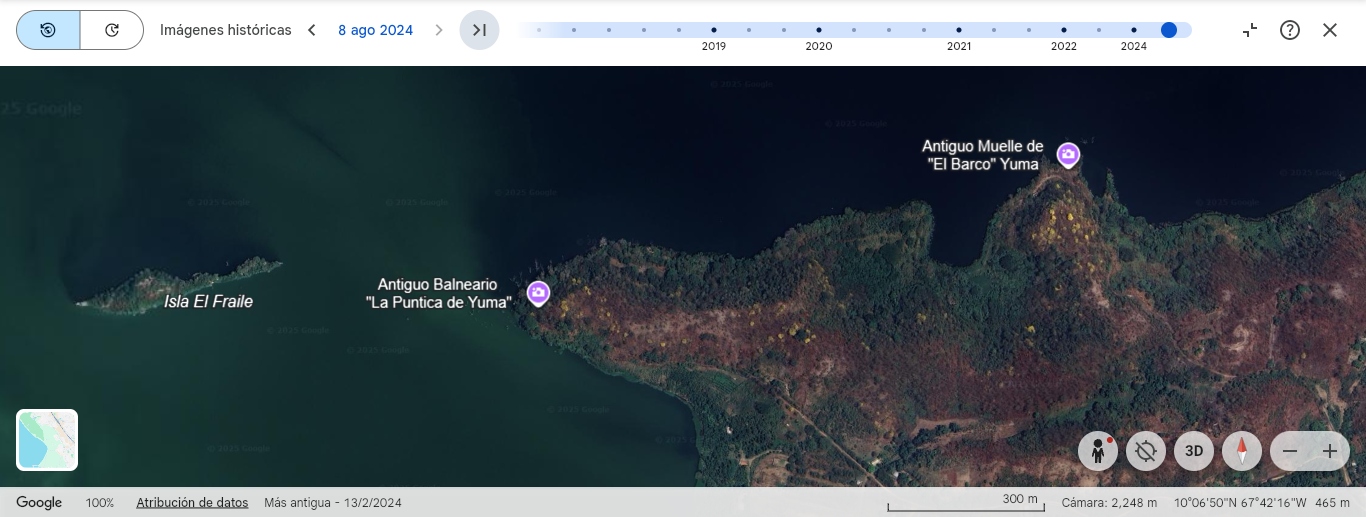Image resolution: width=1366 pixels, height=517 pixels.
Task: Open the 8 ago 2024 date picker
Action: (375, 30)
